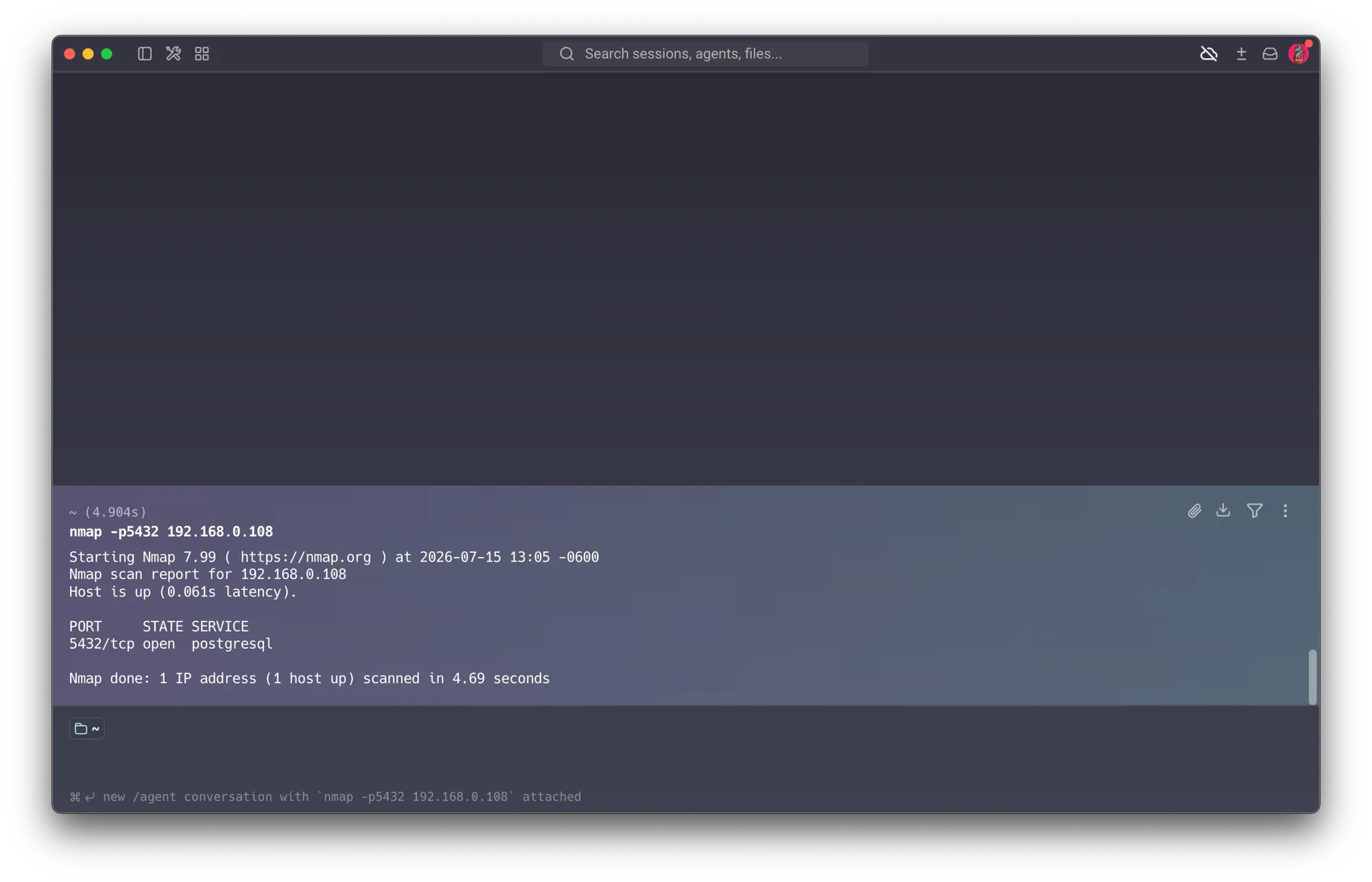This screenshot has width=1372, height=882.
Task: Attach the nmap block as context
Action: pos(1194,511)
